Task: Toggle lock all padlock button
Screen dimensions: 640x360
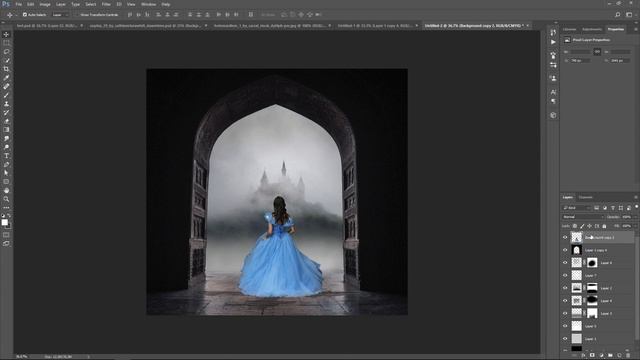Action: tap(604, 226)
